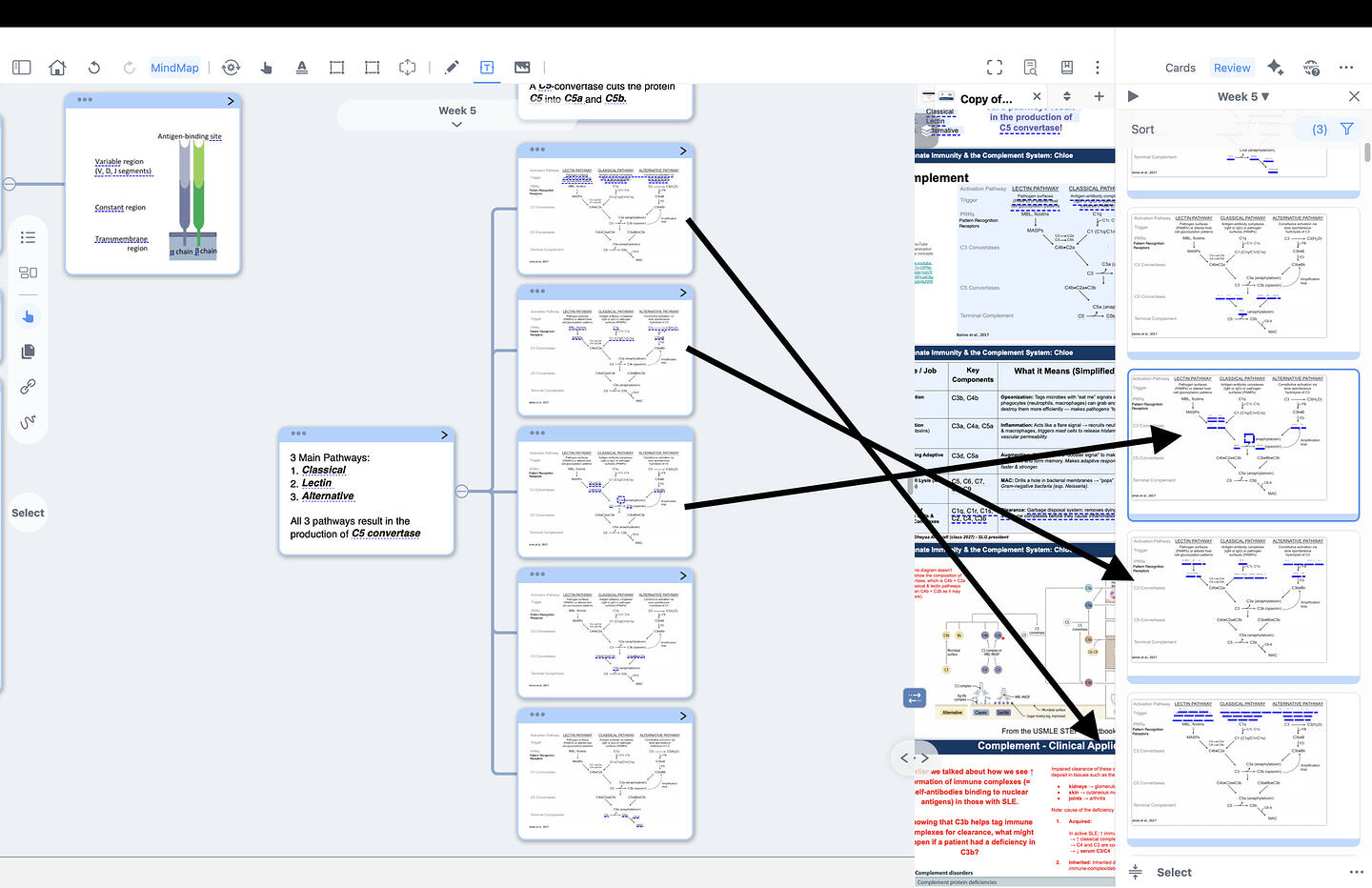Expand the Week 5 chevron on canvas
Image resolution: width=1372 pixels, height=888 pixels.
coord(457,124)
